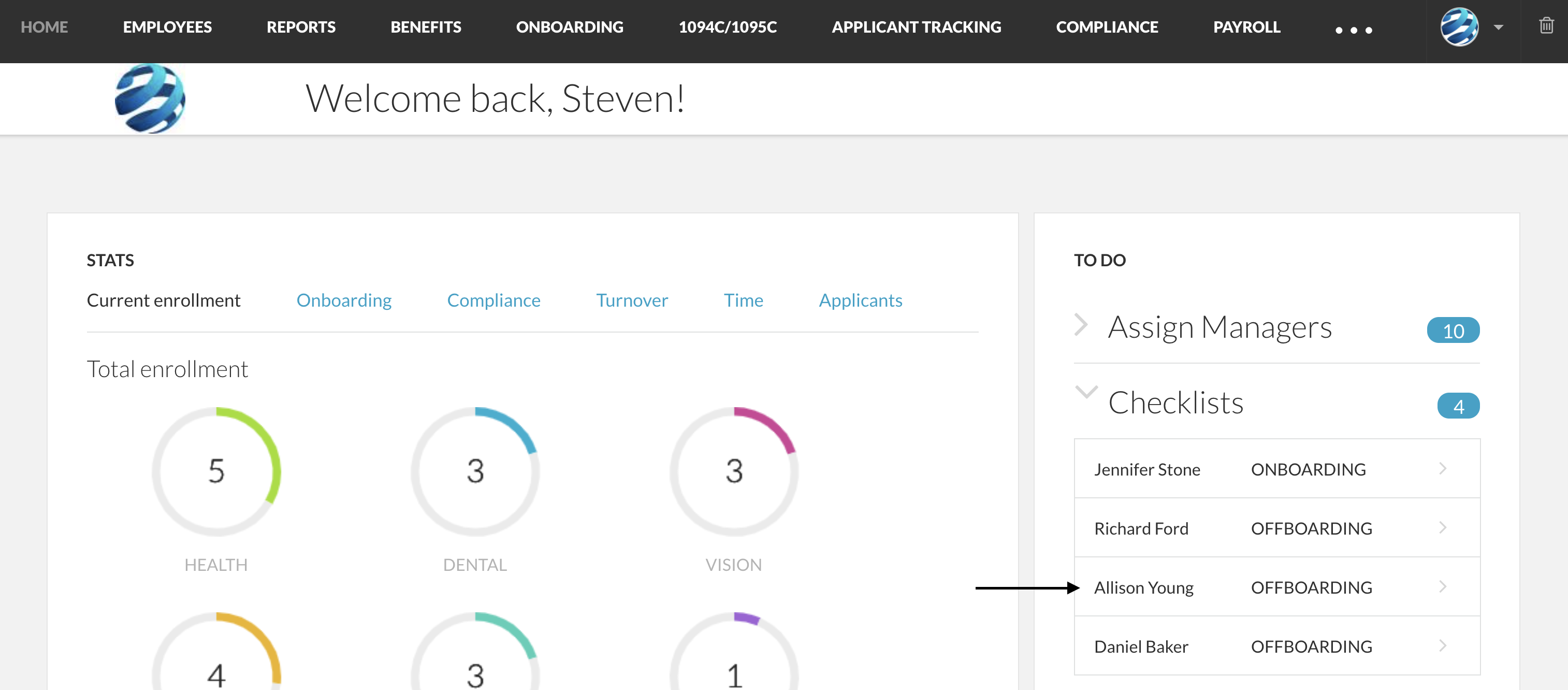
Task: Open Jennifer Stone onboarding checklist
Action: (x=1277, y=469)
